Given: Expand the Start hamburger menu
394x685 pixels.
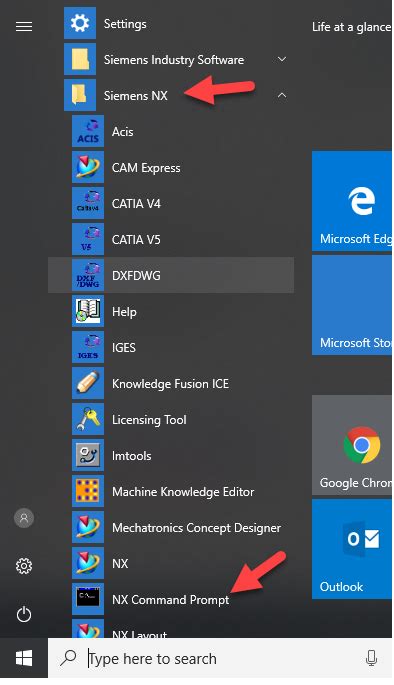Looking at the screenshot, I should [x=24, y=27].
